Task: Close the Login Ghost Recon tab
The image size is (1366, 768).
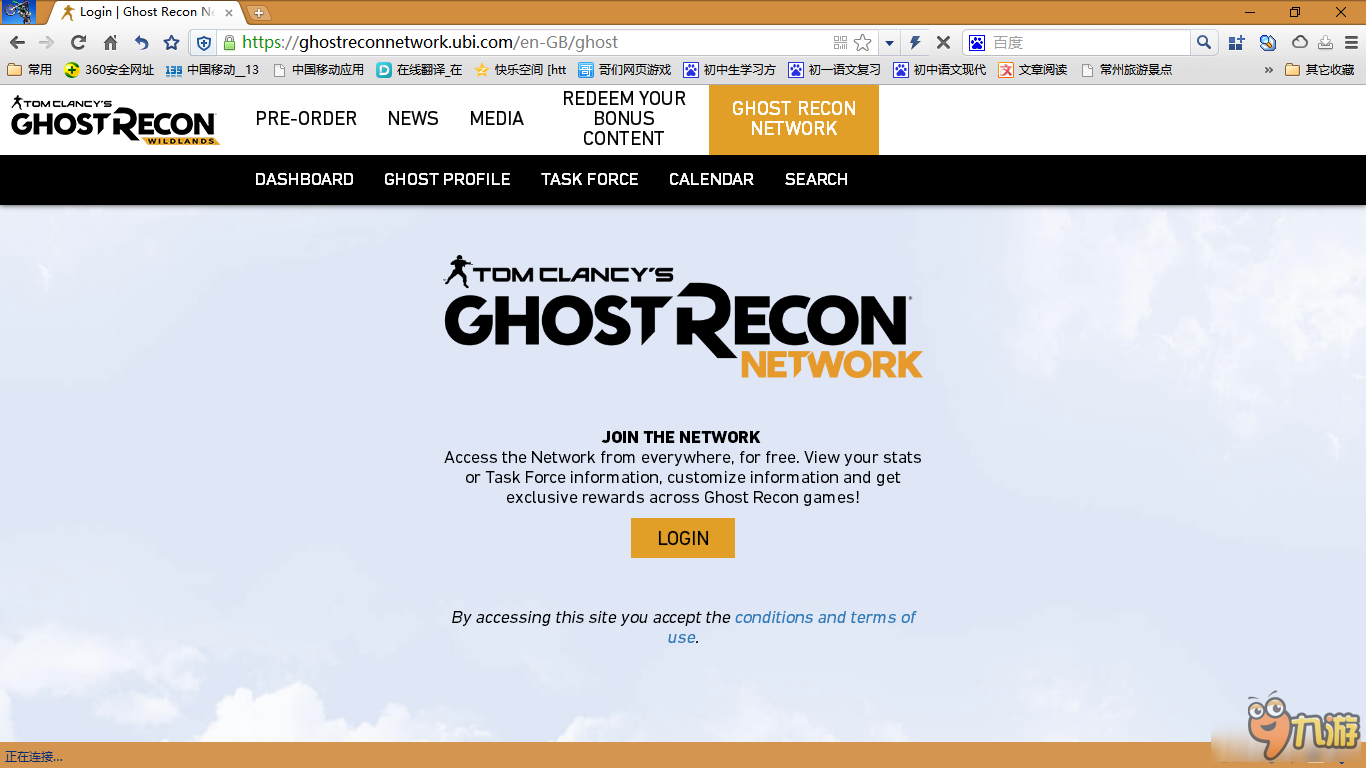Action: 228,13
